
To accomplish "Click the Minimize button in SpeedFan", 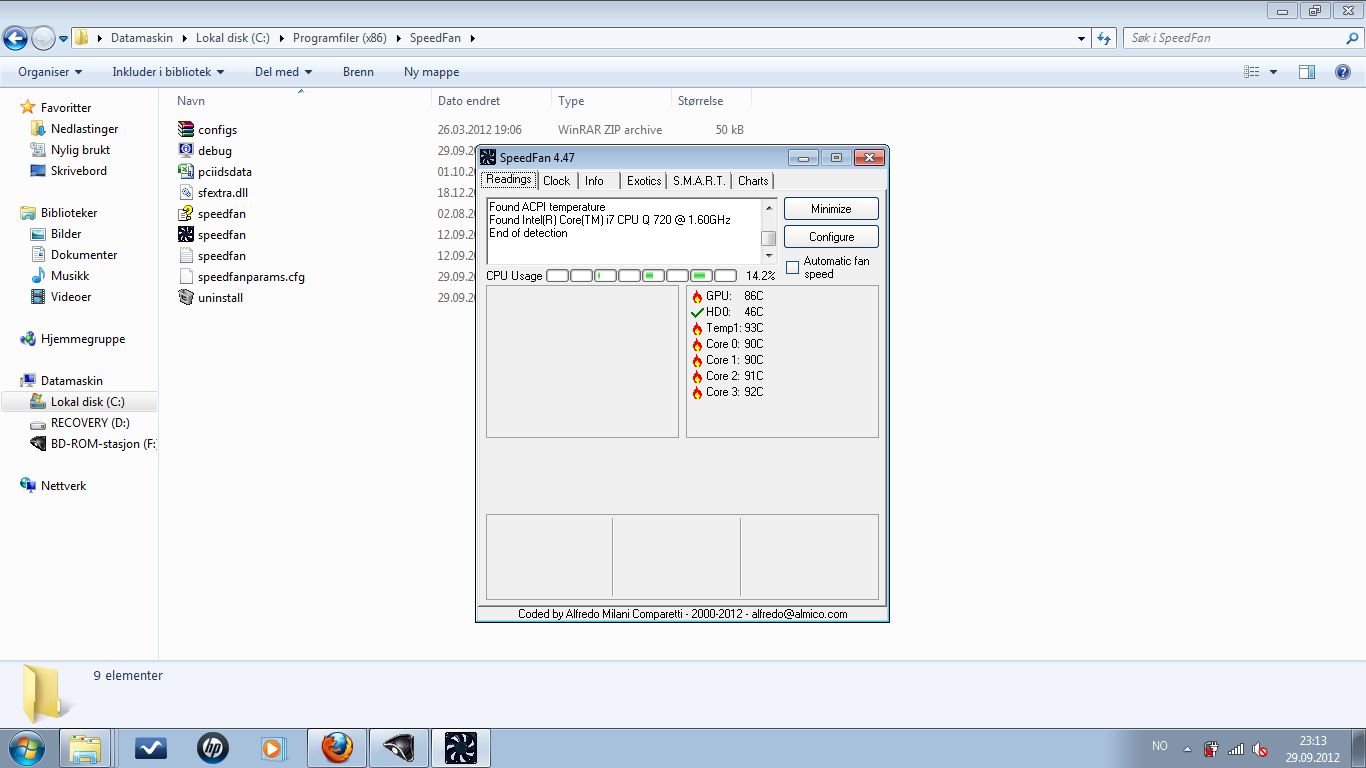I will [831, 209].
